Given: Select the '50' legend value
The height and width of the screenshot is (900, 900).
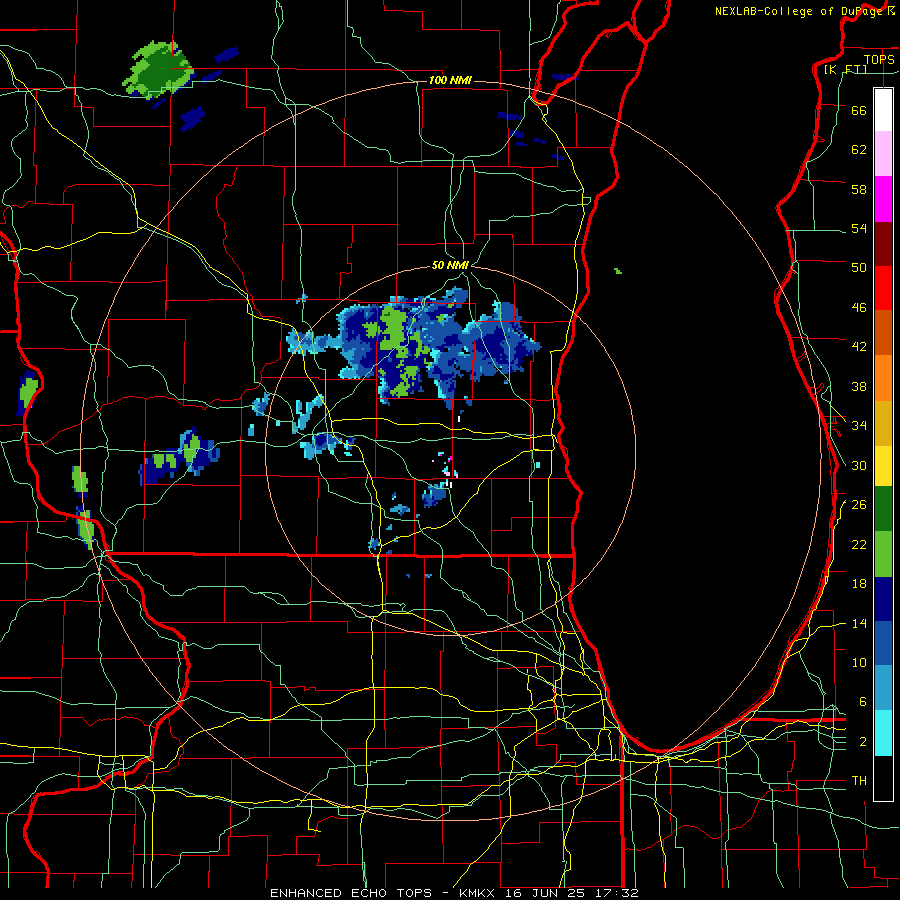Looking at the screenshot, I should [859, 267].
